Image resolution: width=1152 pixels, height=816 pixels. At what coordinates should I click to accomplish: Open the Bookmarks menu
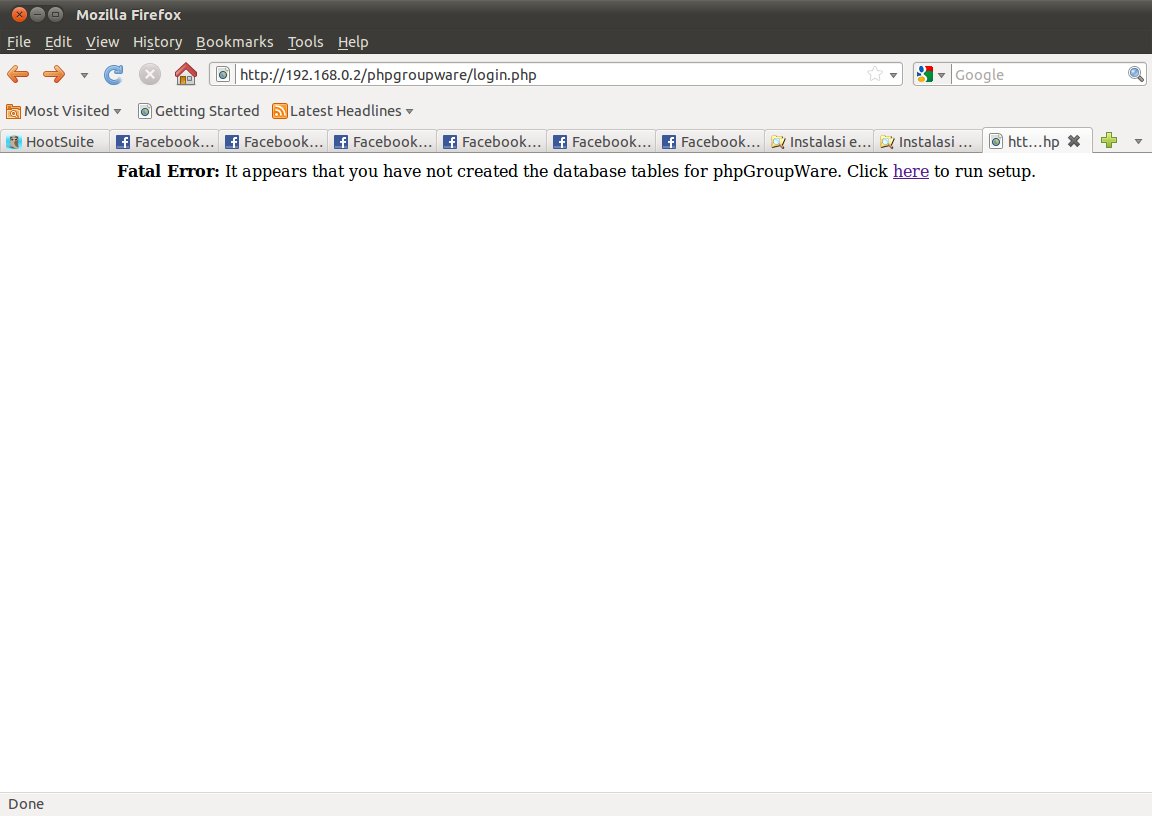234,42
